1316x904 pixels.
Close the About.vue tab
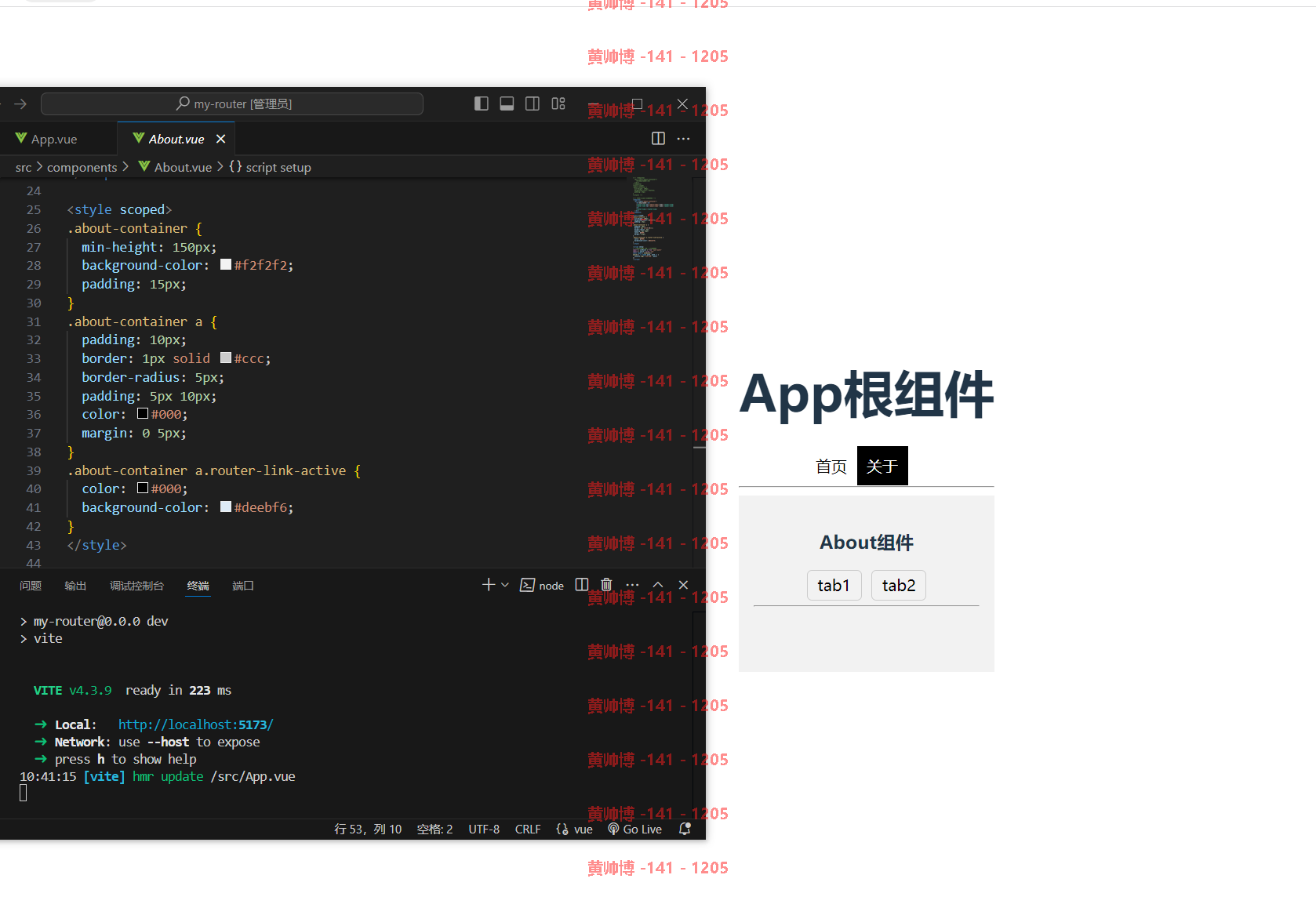click(221, 139)
